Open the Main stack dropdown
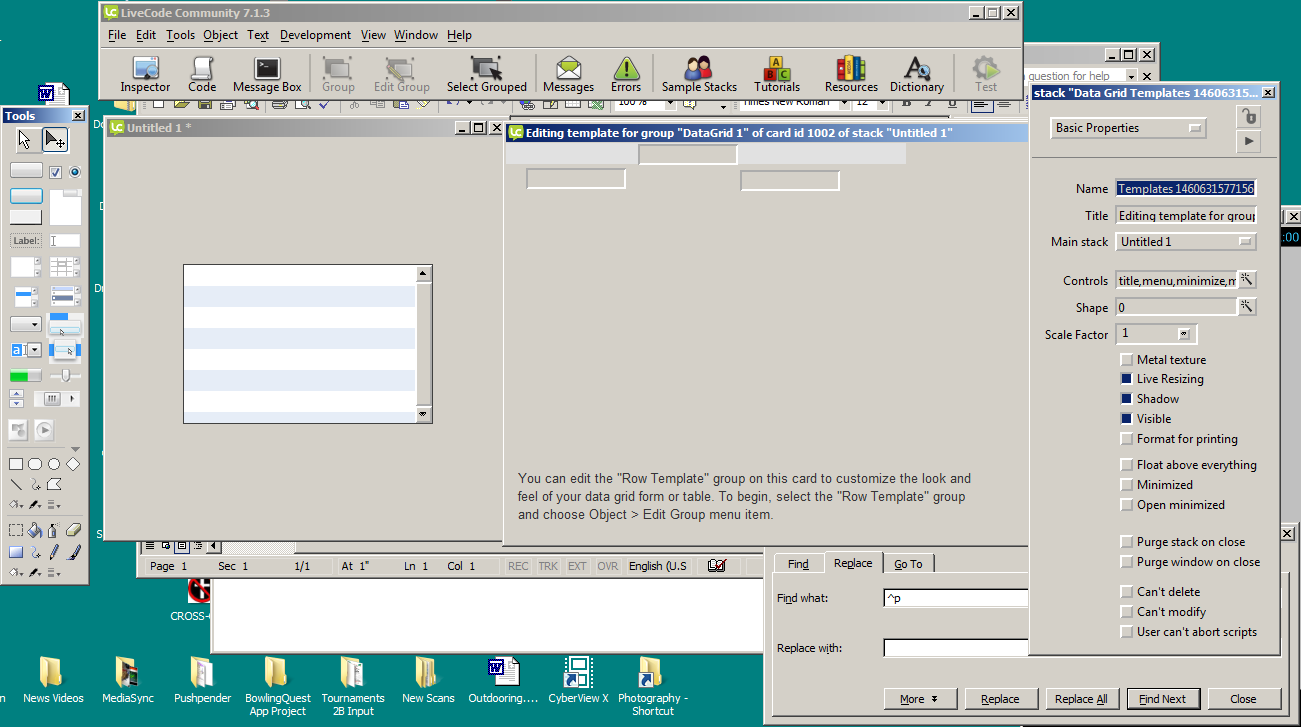The height and width of the screenshot is (727, 1301). click(1186, 242)
